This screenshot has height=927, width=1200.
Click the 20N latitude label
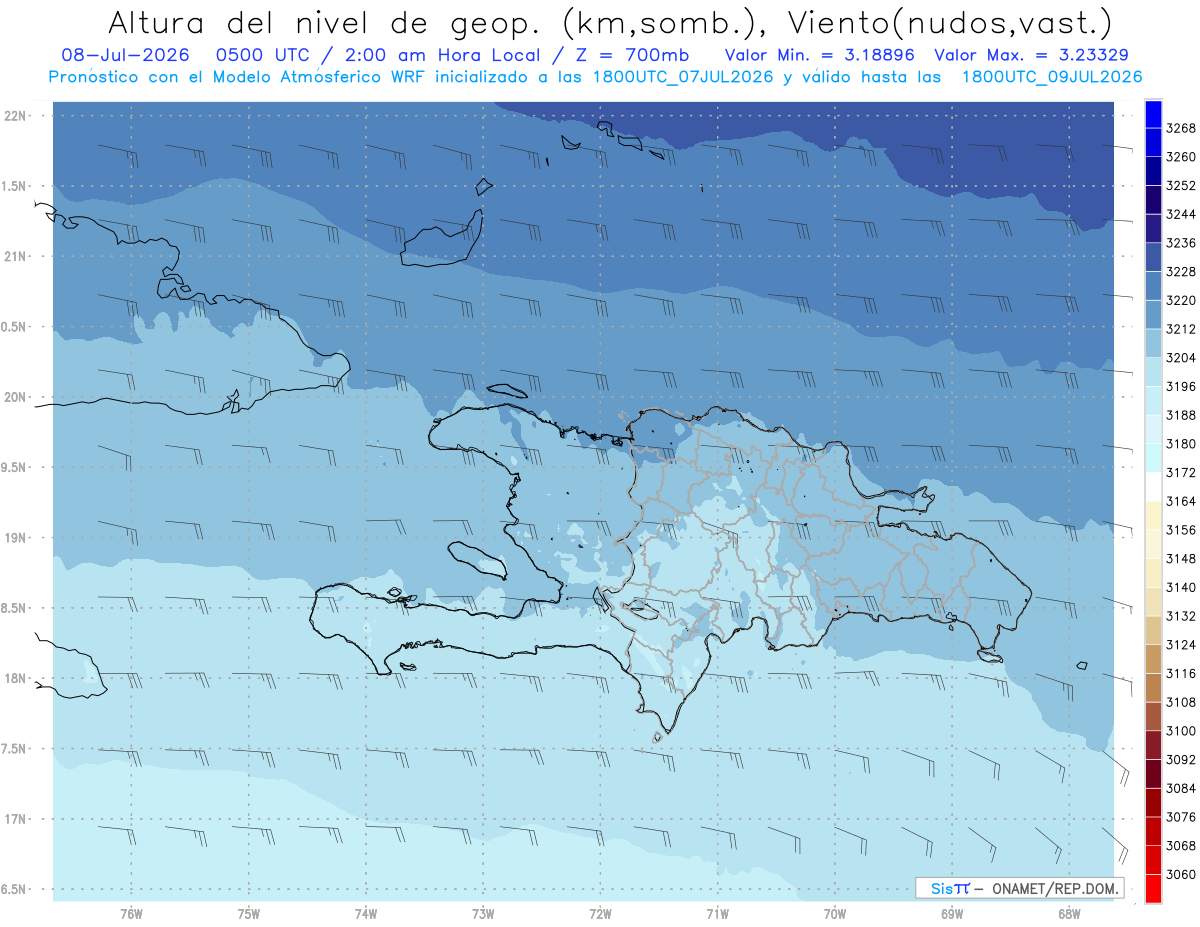16,397
